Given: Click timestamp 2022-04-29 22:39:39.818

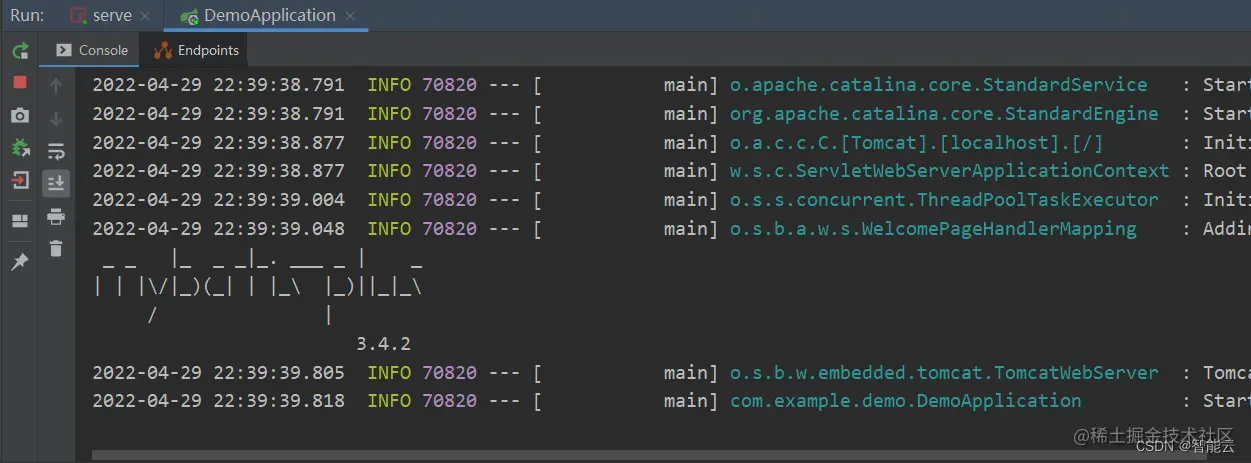Looking at the screenshot, I should 218,401.
